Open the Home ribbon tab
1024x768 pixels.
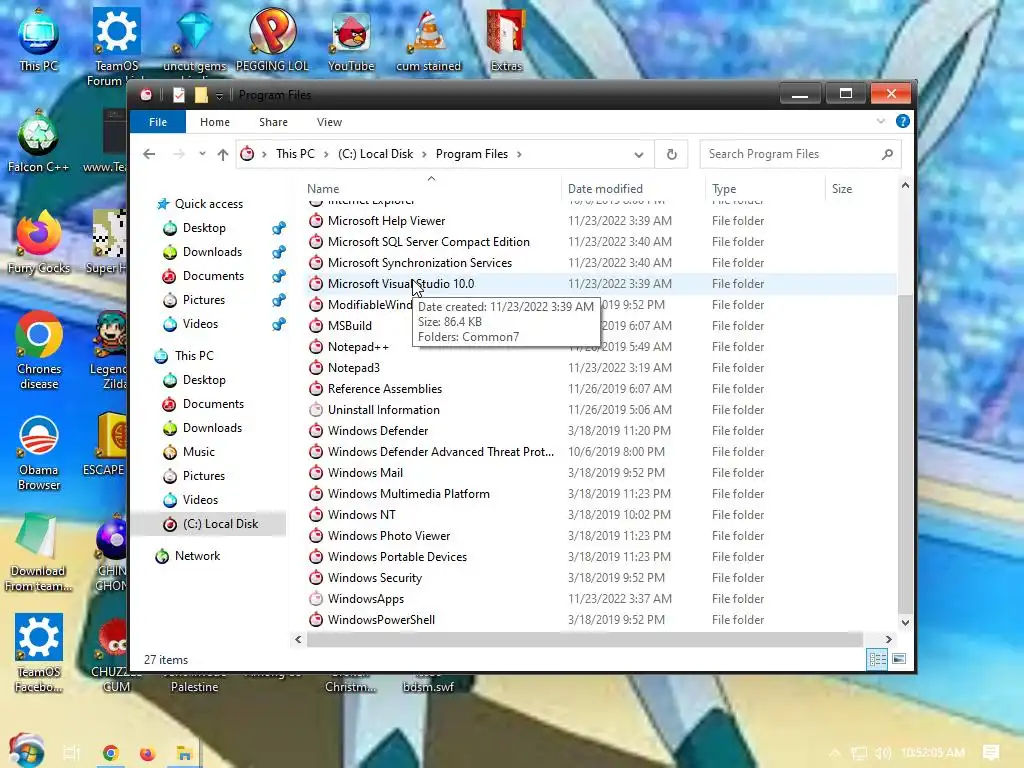215,122
